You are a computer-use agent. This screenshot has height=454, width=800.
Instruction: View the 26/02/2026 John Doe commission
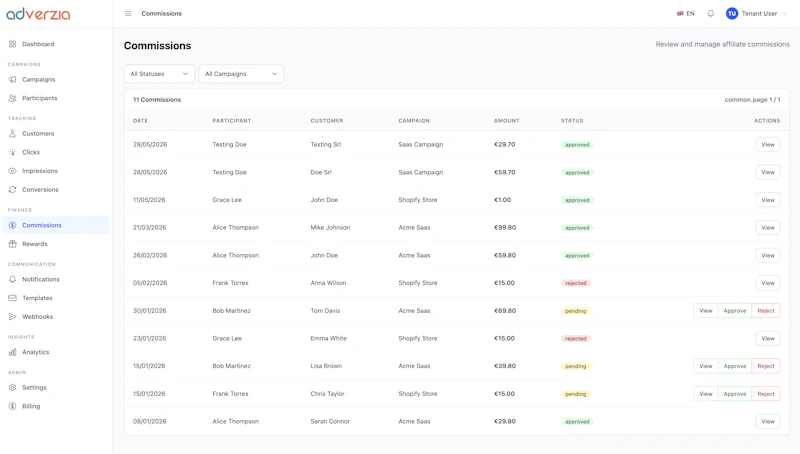click(767, 256)
